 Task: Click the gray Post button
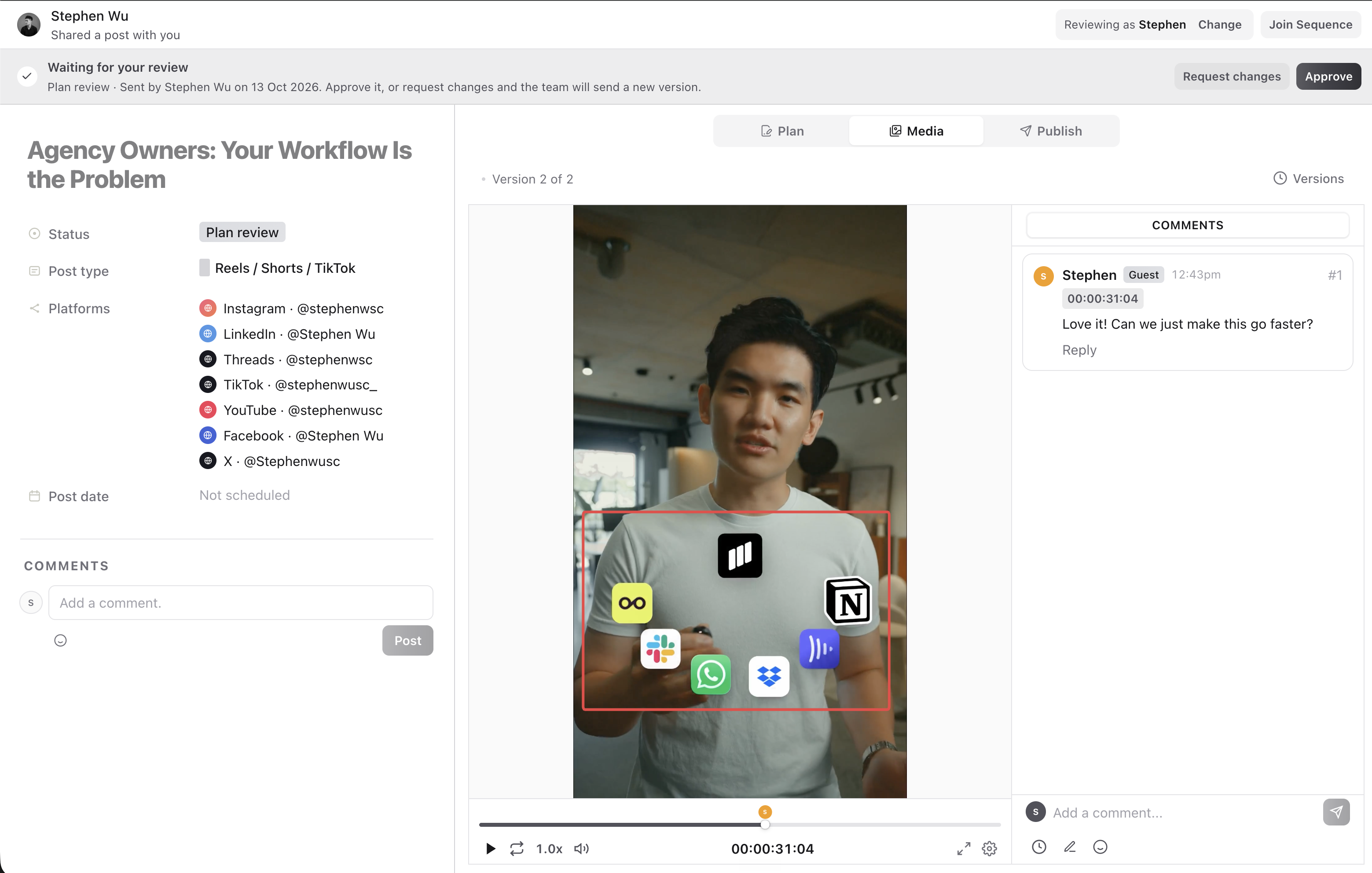[x=407, y=641]
